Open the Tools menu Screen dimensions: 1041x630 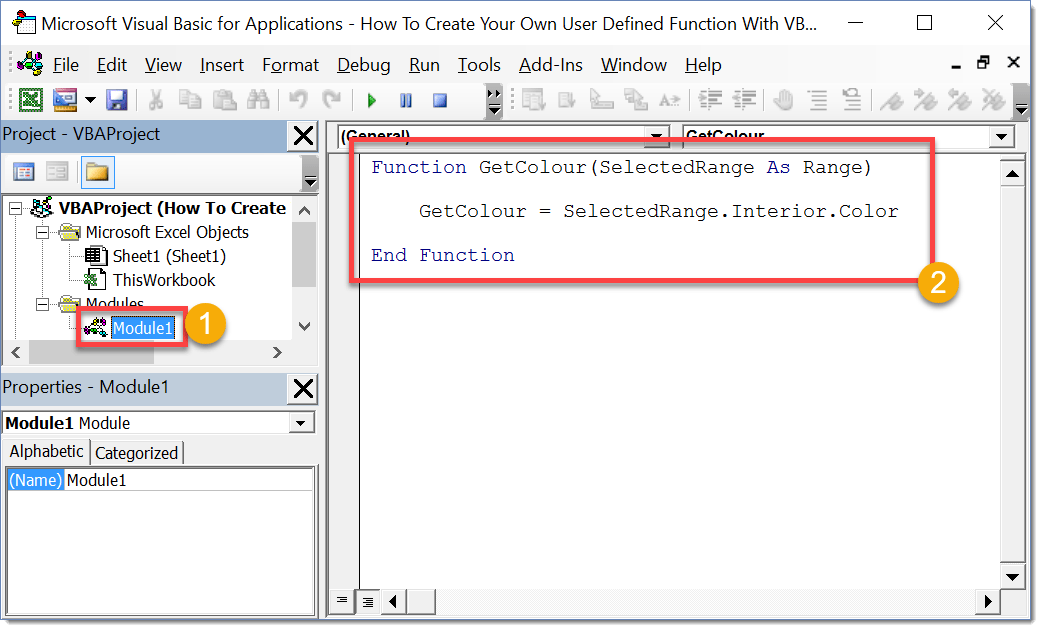click(479, 65)
